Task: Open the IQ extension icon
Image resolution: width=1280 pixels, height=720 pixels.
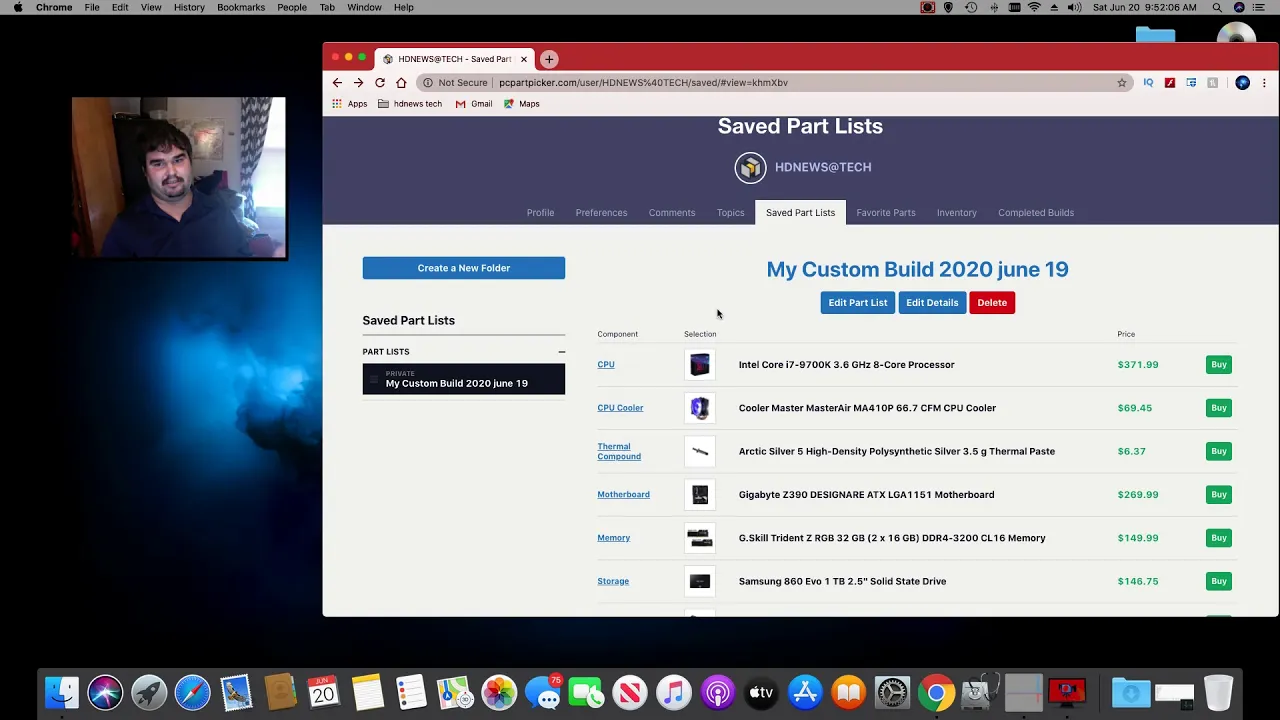Action: tap(1148, 83)
